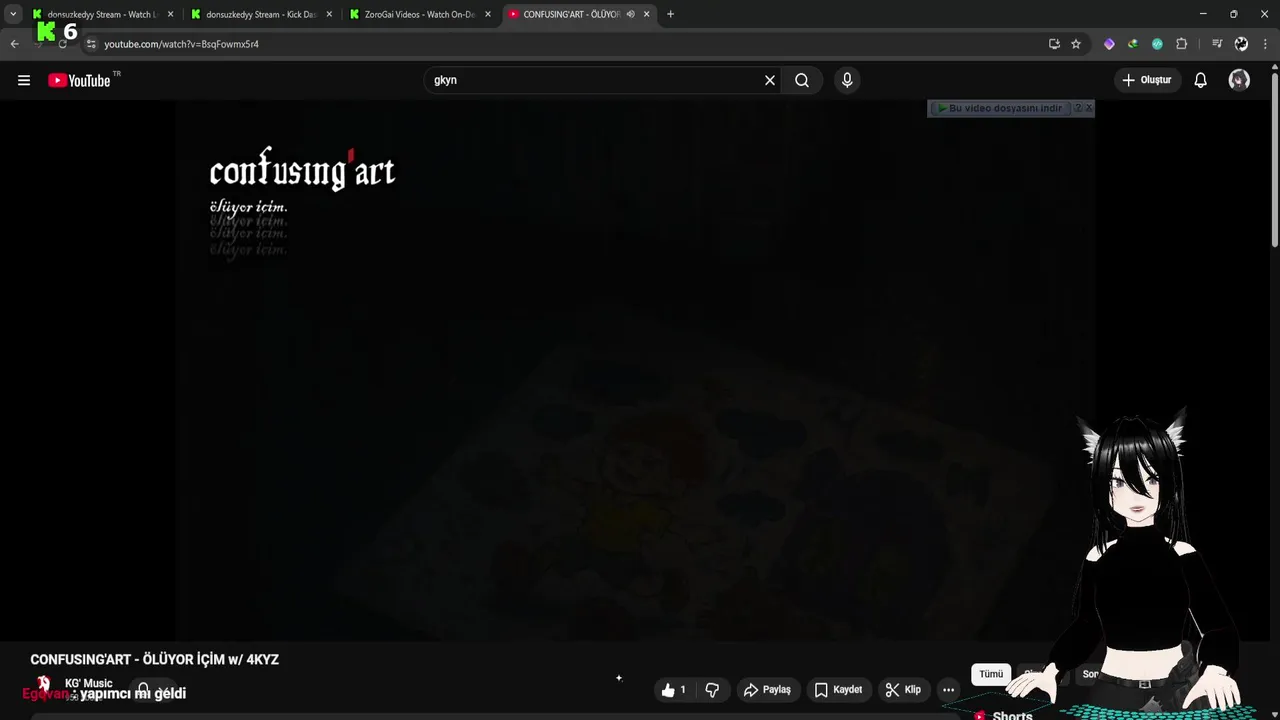This screenshot has width=1280, height=720.
Task: Close the download bar with its X
Action: [1089, 108]
